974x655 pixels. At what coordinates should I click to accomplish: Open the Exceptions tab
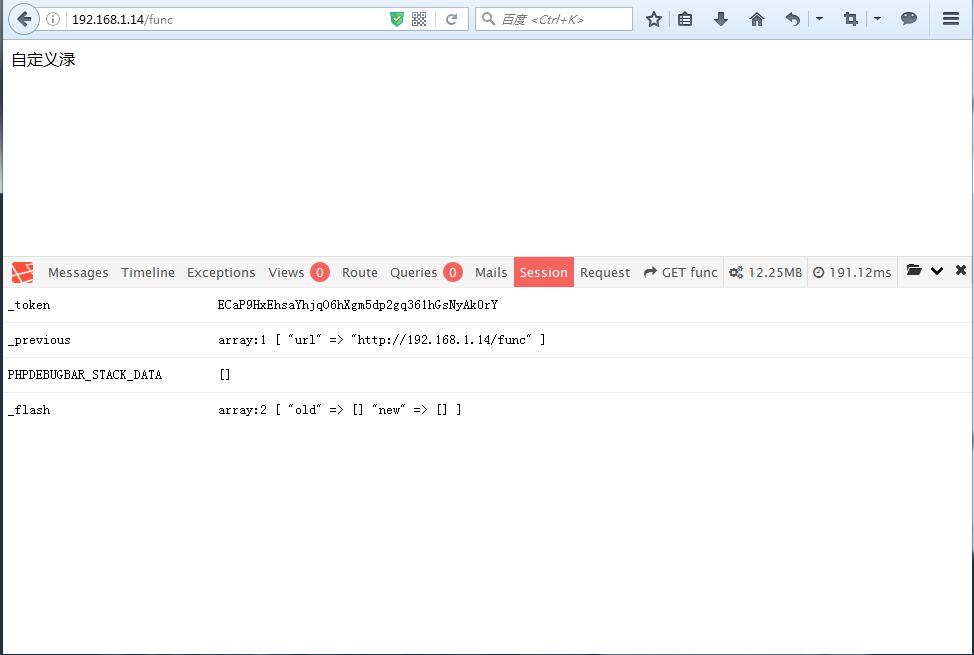221,271
